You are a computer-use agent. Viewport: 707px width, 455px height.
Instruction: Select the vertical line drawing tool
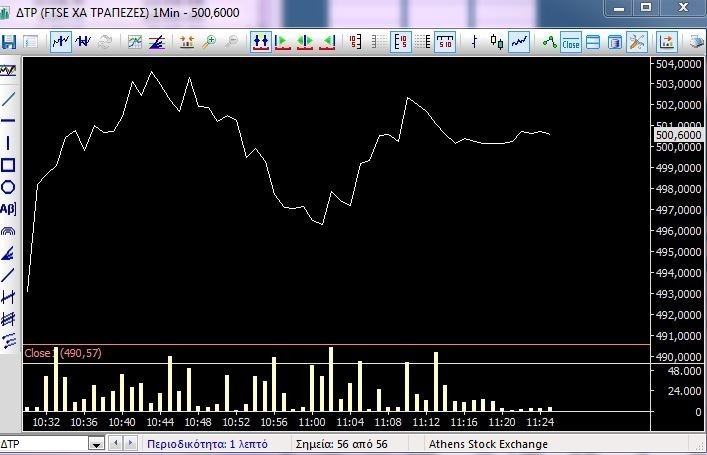(x=9, y=143)
